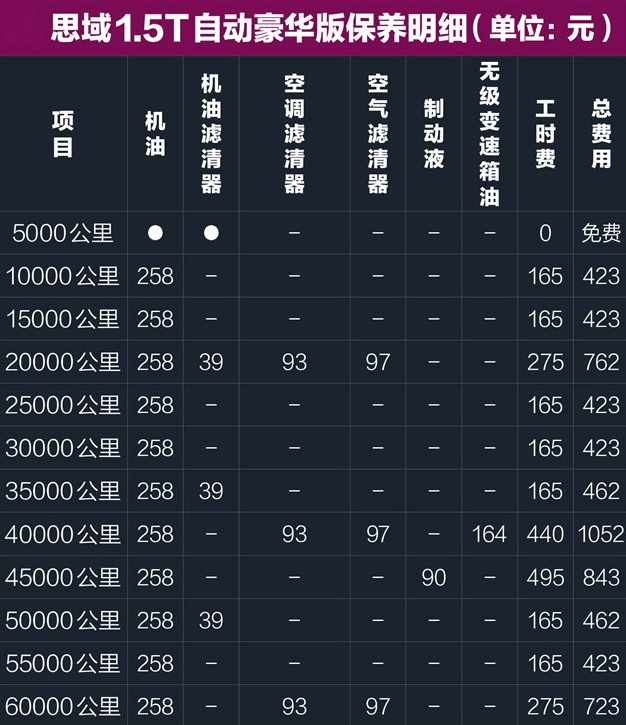Click oil filter 39 in the 50000公里 row
Viewport: 626px width, 725px height.
pyautogui.click(x=211, y=621)
